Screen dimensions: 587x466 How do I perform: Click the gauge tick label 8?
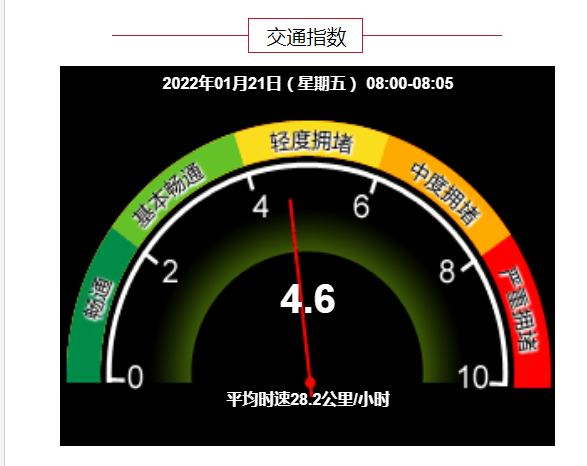447,271
